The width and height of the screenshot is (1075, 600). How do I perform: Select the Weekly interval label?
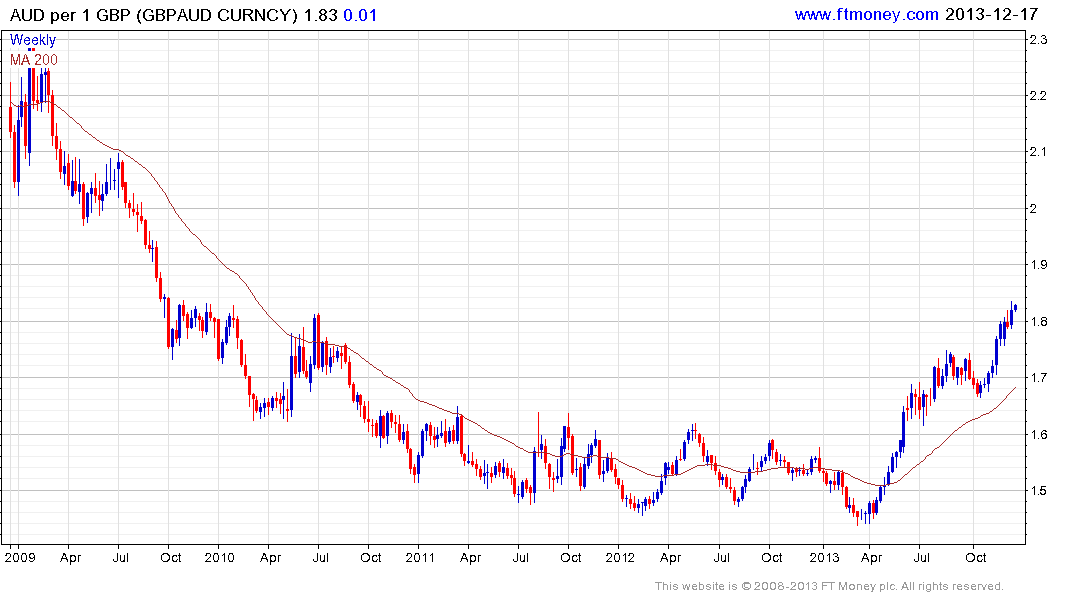tap(33, 40)
